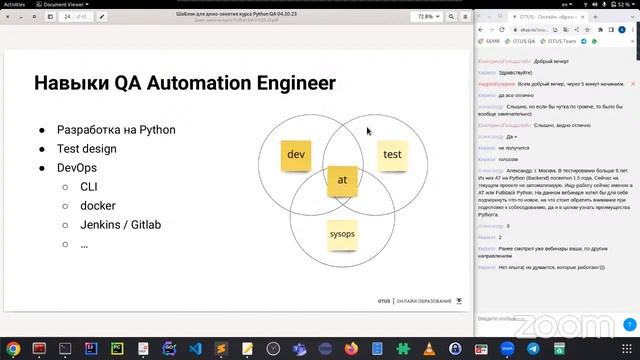This screenshot has height=360, width=640.
Task: Open PyCharm from the dock
Action: (x=117, y=349)
